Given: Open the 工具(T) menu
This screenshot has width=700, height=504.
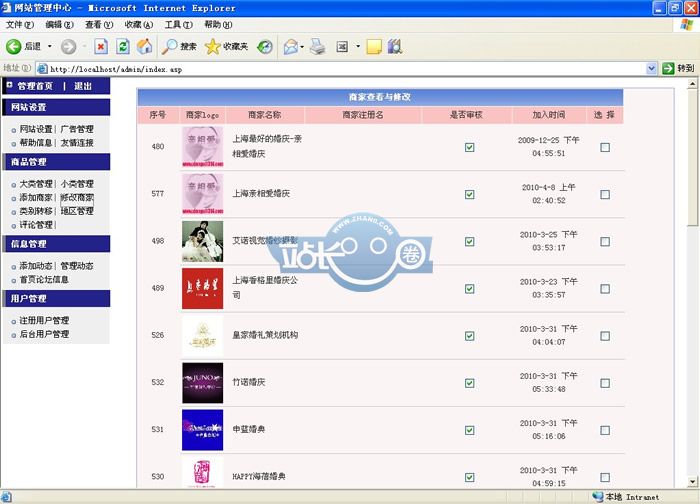Looking at the screenshot, I should [179, 25].
